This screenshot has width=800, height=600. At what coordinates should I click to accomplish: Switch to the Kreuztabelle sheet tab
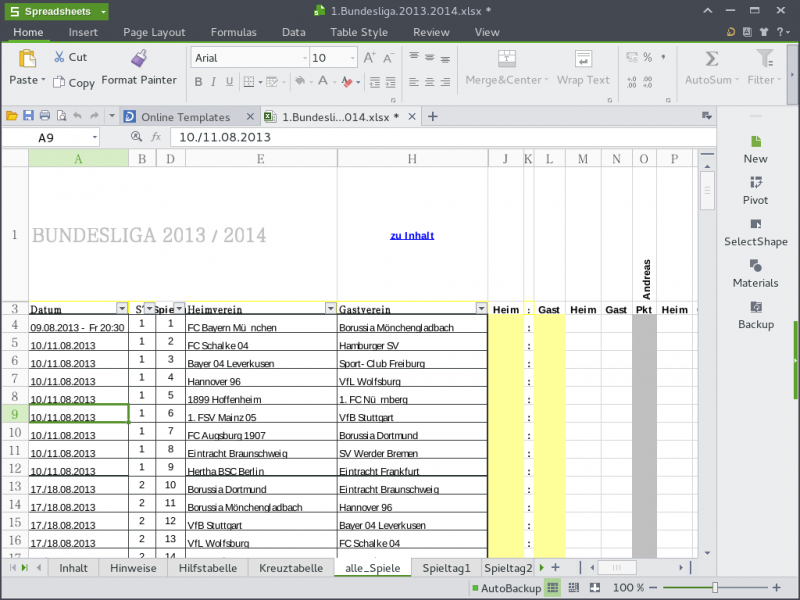point(290,568)
